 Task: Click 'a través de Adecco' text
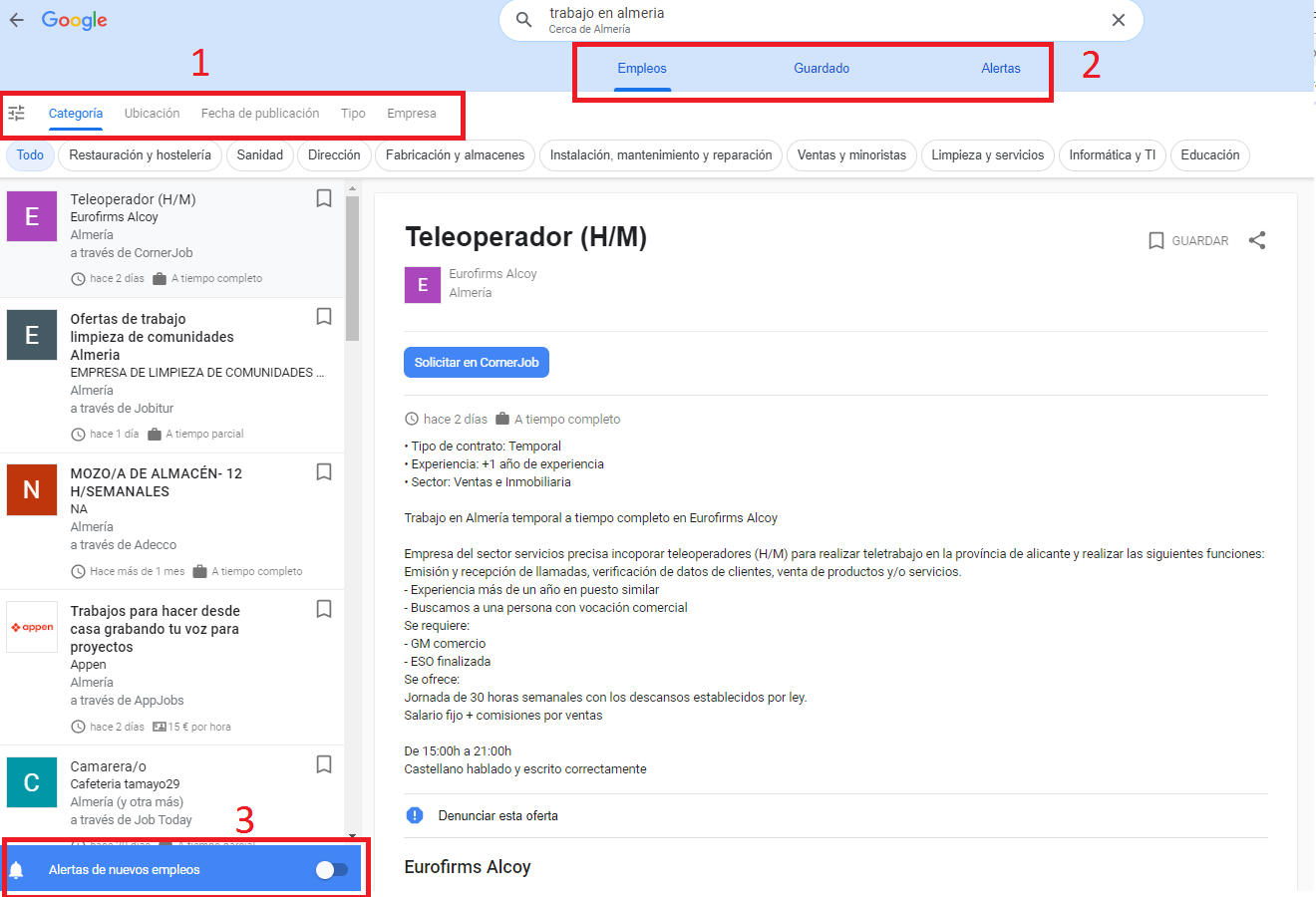tap(124, 545)
